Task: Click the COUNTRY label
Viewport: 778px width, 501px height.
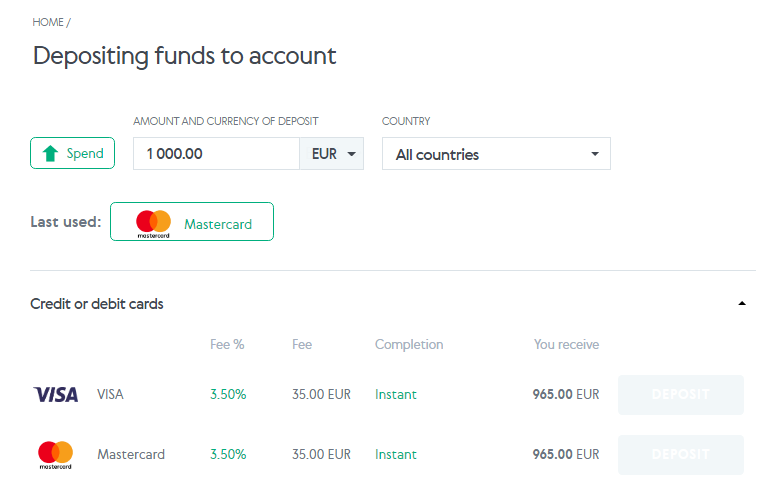Action: click(406, 121)
